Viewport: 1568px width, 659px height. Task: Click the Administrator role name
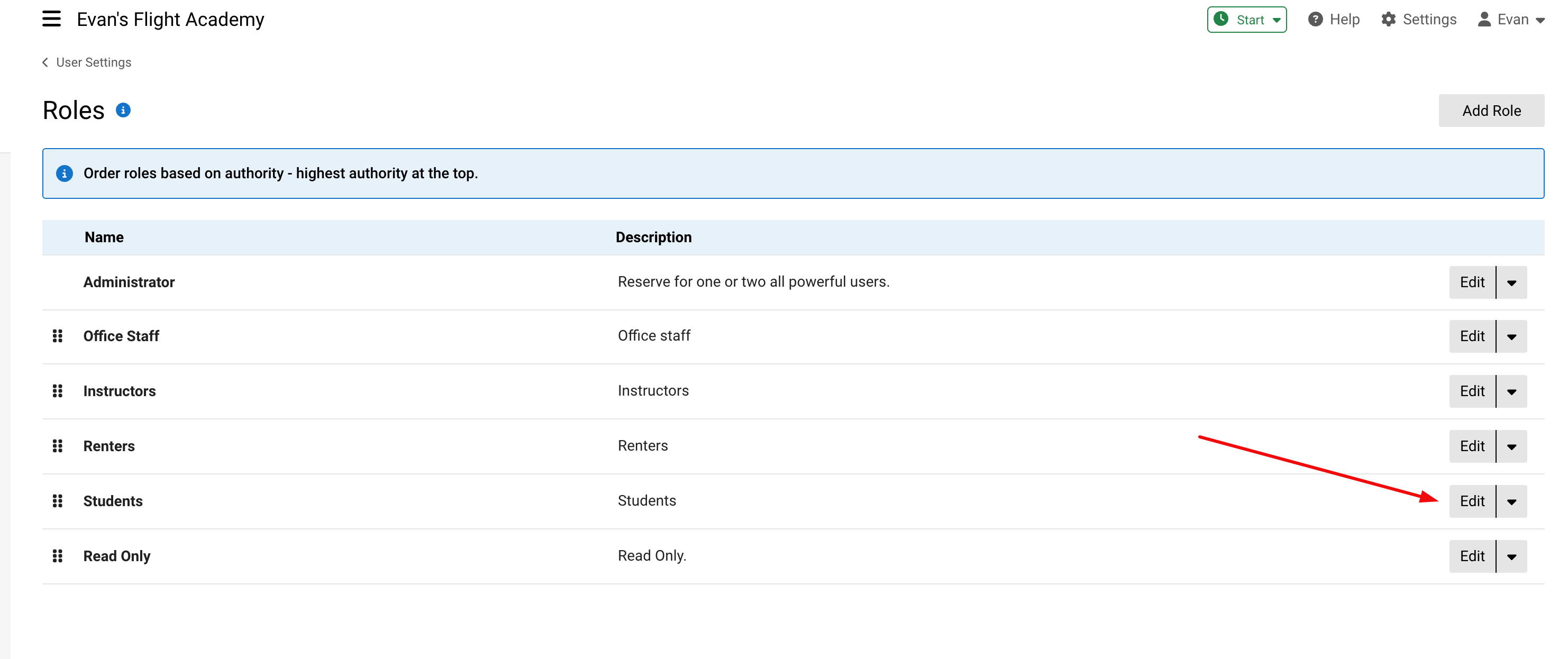click(129, 282)
